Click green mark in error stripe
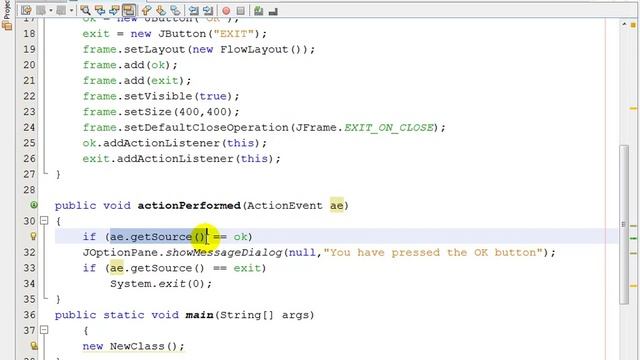Screen dimensions: 640x360 (633, 238)
